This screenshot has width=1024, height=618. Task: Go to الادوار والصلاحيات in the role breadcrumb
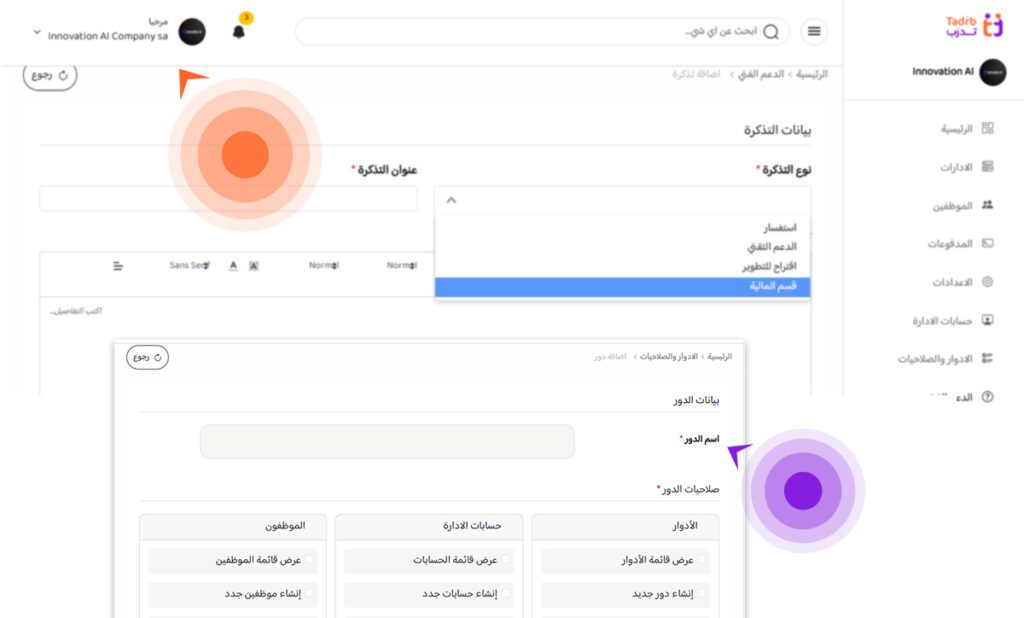click(669, 357)
